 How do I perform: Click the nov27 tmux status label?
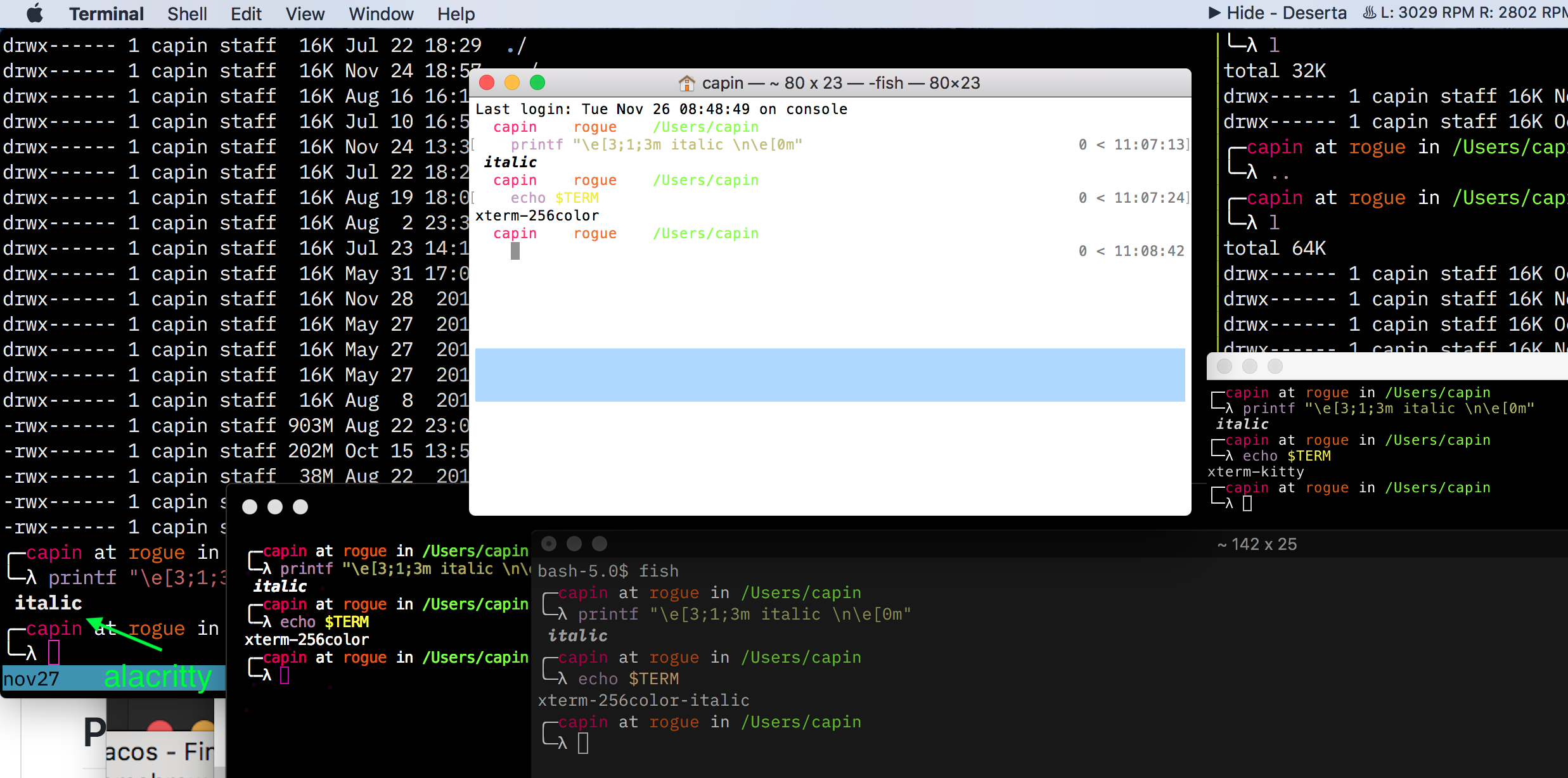pyautogui.click(x=30, y=679)
